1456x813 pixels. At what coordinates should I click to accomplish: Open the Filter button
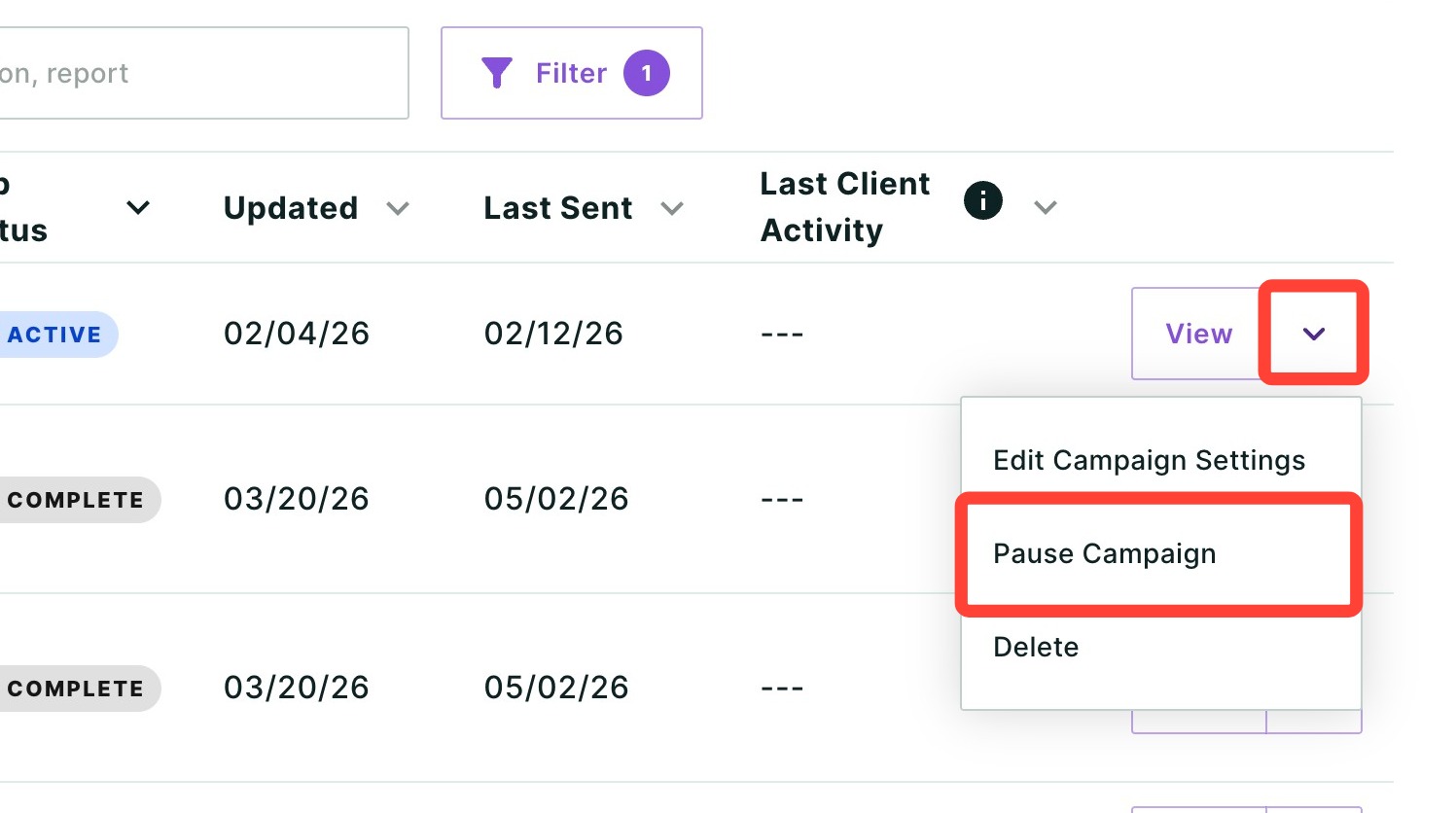click(x=572, y=73)
